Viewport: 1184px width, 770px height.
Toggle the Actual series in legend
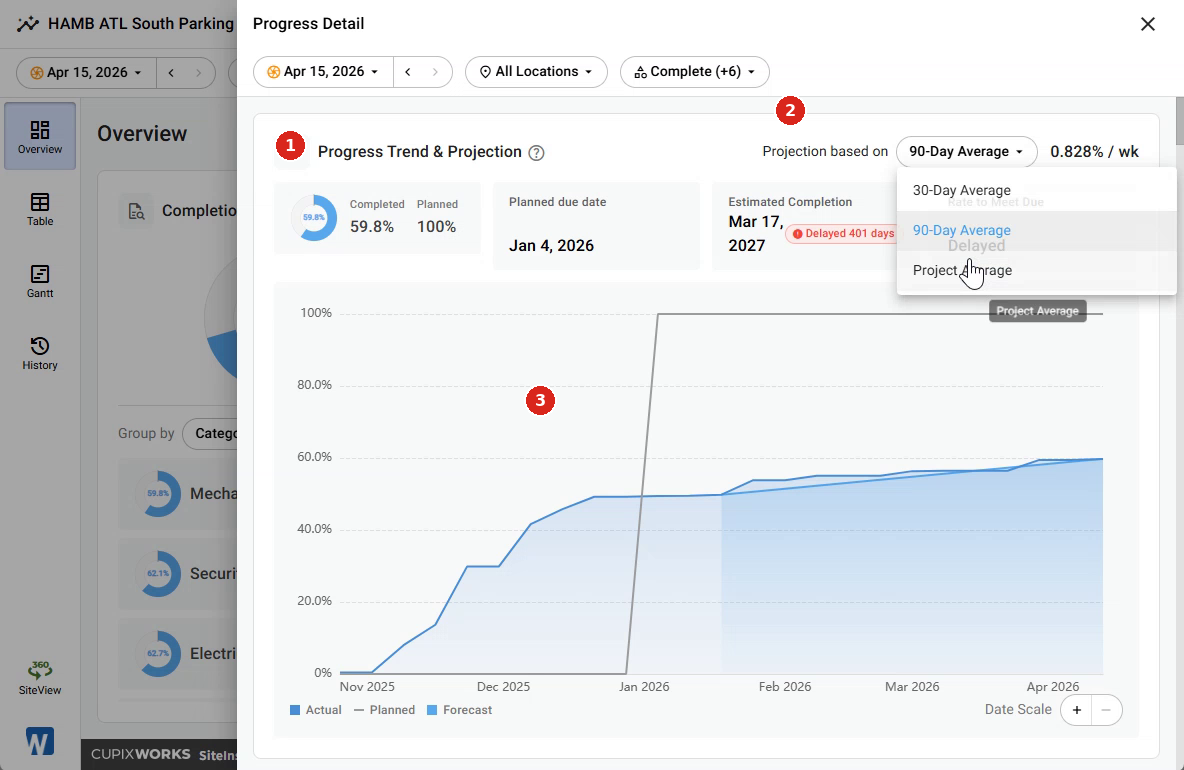(316, 710)
